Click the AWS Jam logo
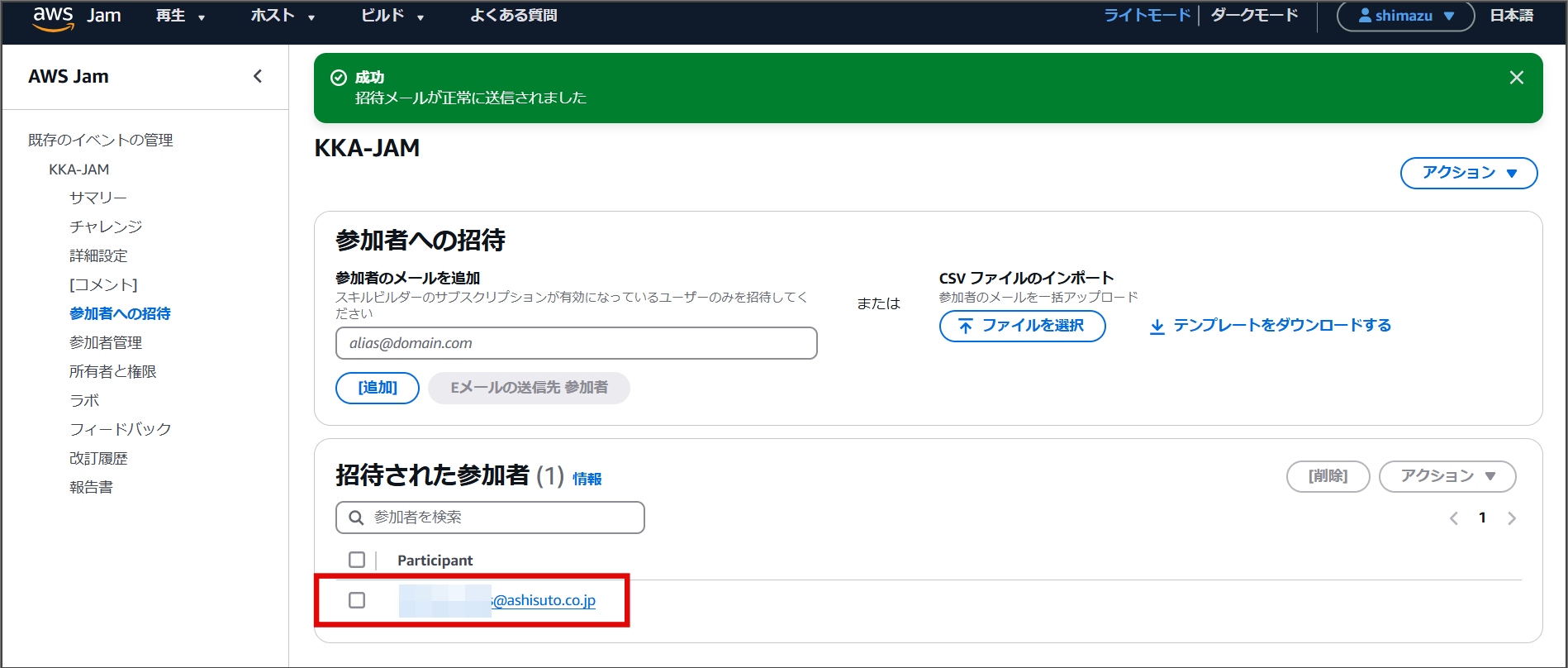Image resolution: width=1568 pixels, height=668 pixels. pos(76,17)
